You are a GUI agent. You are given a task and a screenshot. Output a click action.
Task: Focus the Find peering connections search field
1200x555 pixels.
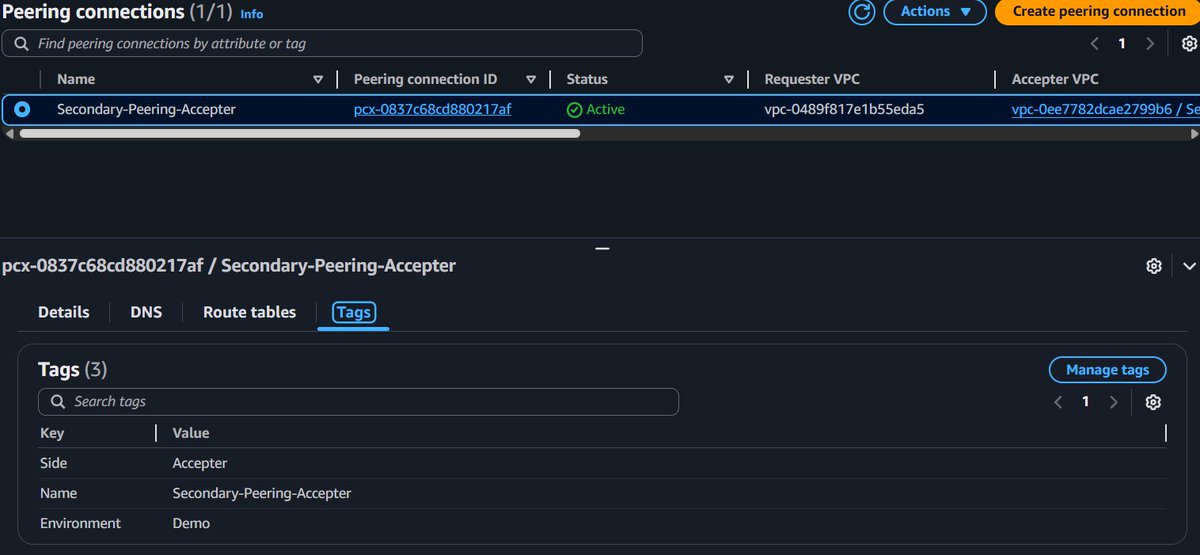point(322,43)
